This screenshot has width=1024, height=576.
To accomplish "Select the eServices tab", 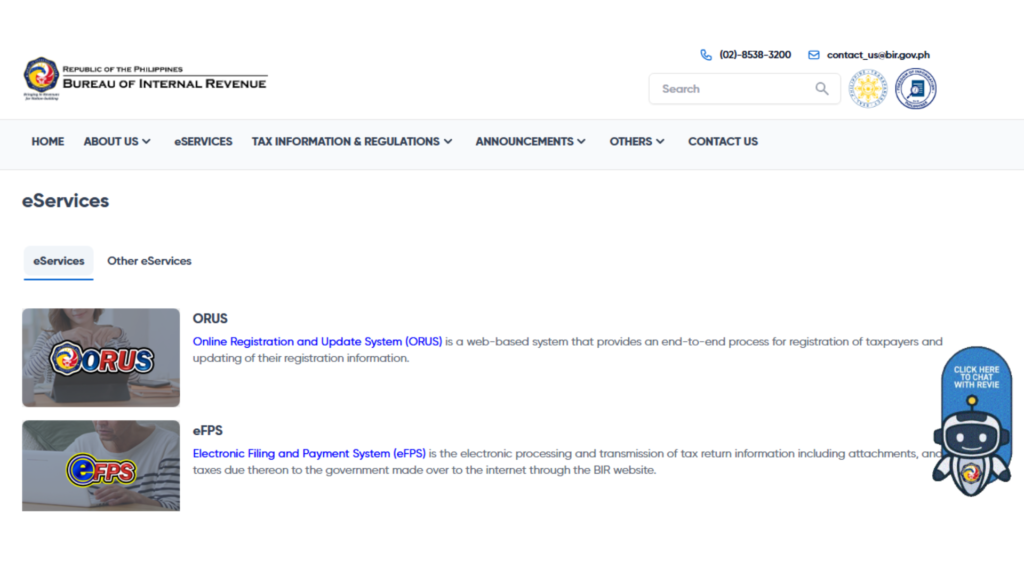I will pyautogui.click(x=59, y=261).
